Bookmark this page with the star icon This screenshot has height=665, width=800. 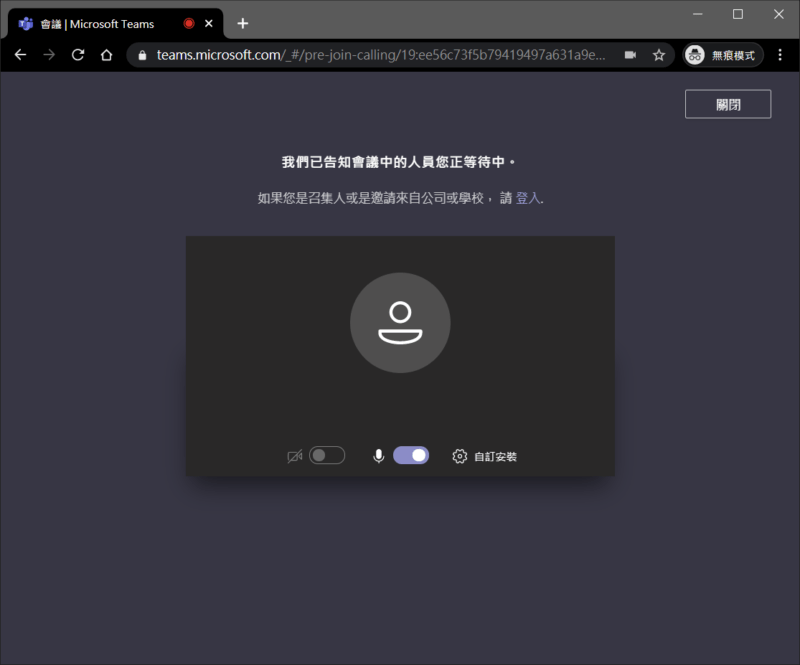click(x=659, y=55)
